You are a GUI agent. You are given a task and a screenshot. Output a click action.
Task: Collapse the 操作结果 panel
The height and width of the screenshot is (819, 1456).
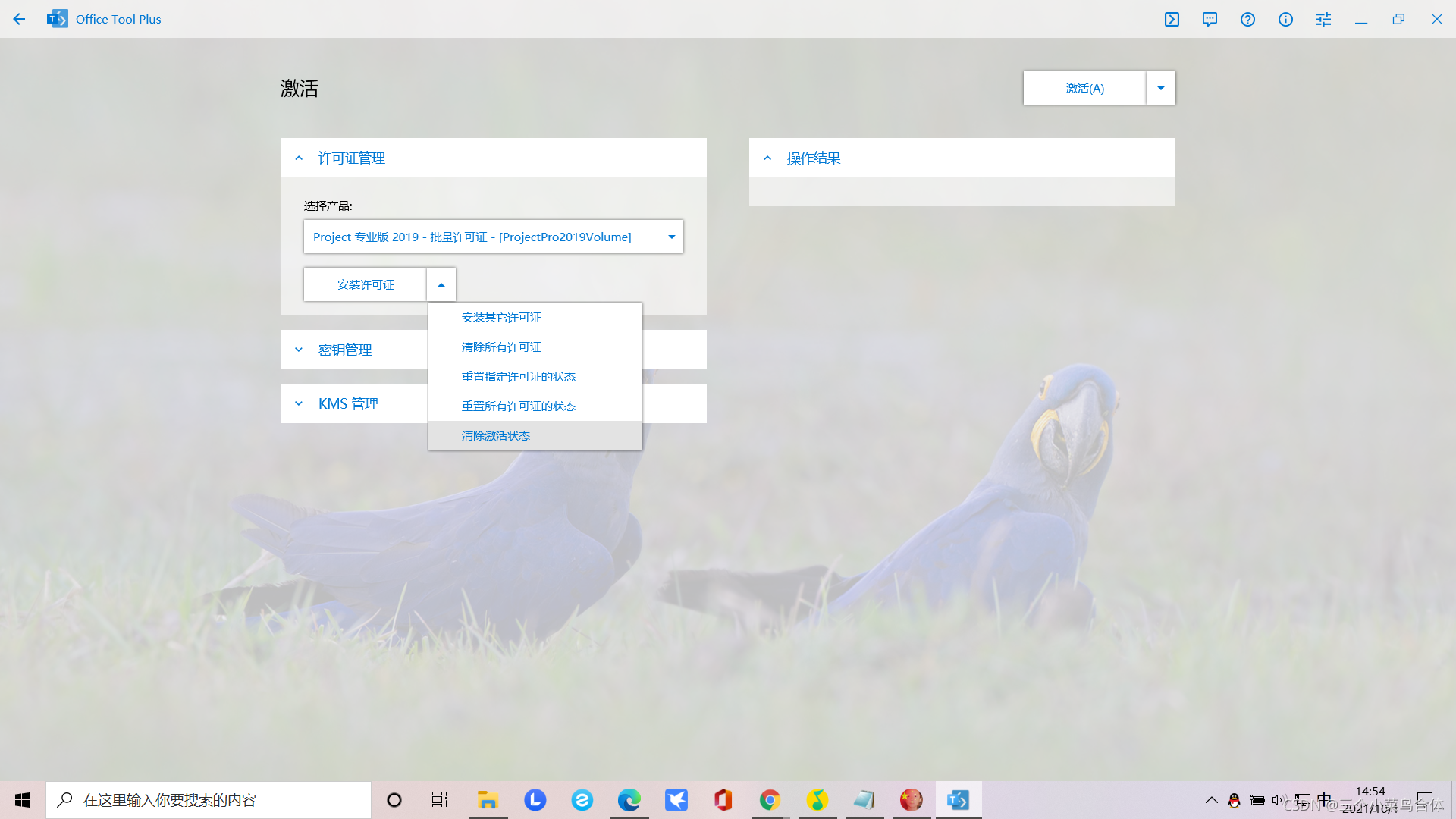(x=767, y=158)
